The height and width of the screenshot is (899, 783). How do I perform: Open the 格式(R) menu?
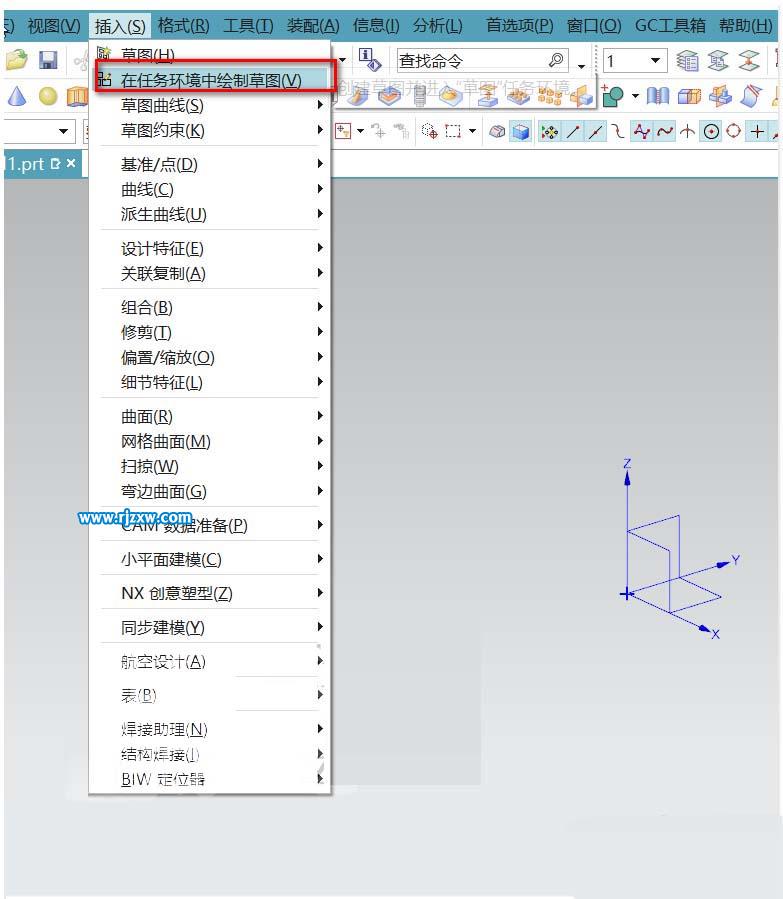coord(183,26)
